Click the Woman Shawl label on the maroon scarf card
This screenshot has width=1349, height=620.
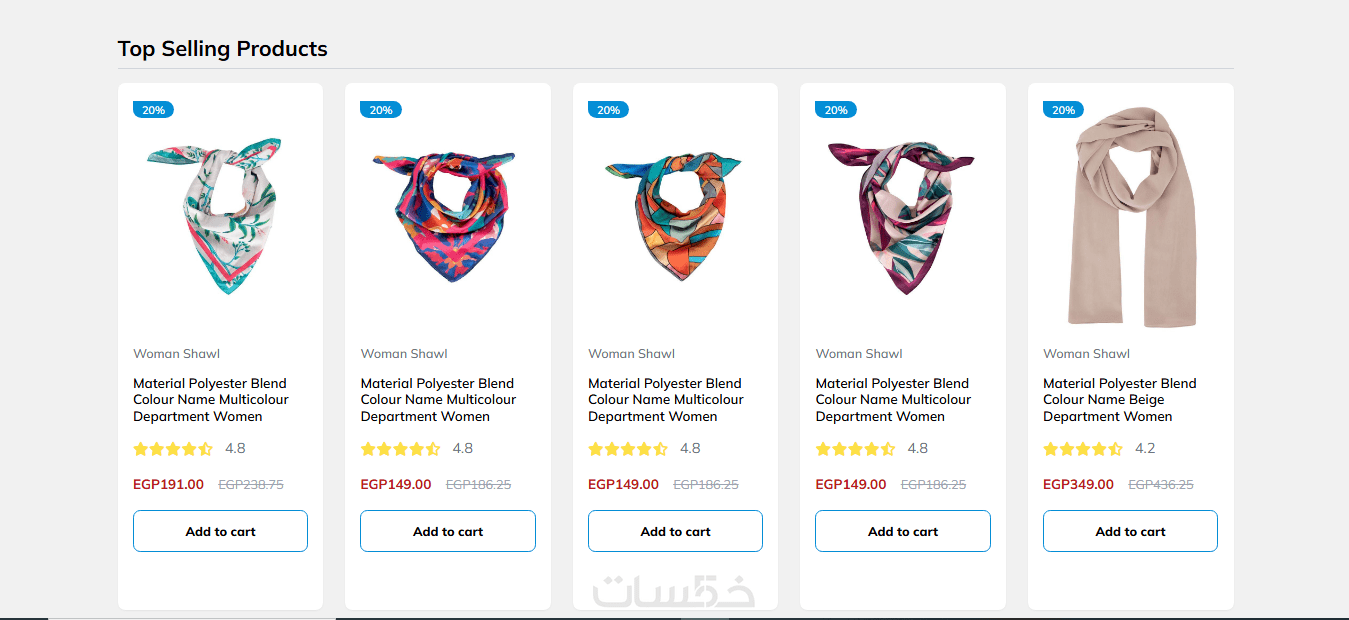point(858,353)
